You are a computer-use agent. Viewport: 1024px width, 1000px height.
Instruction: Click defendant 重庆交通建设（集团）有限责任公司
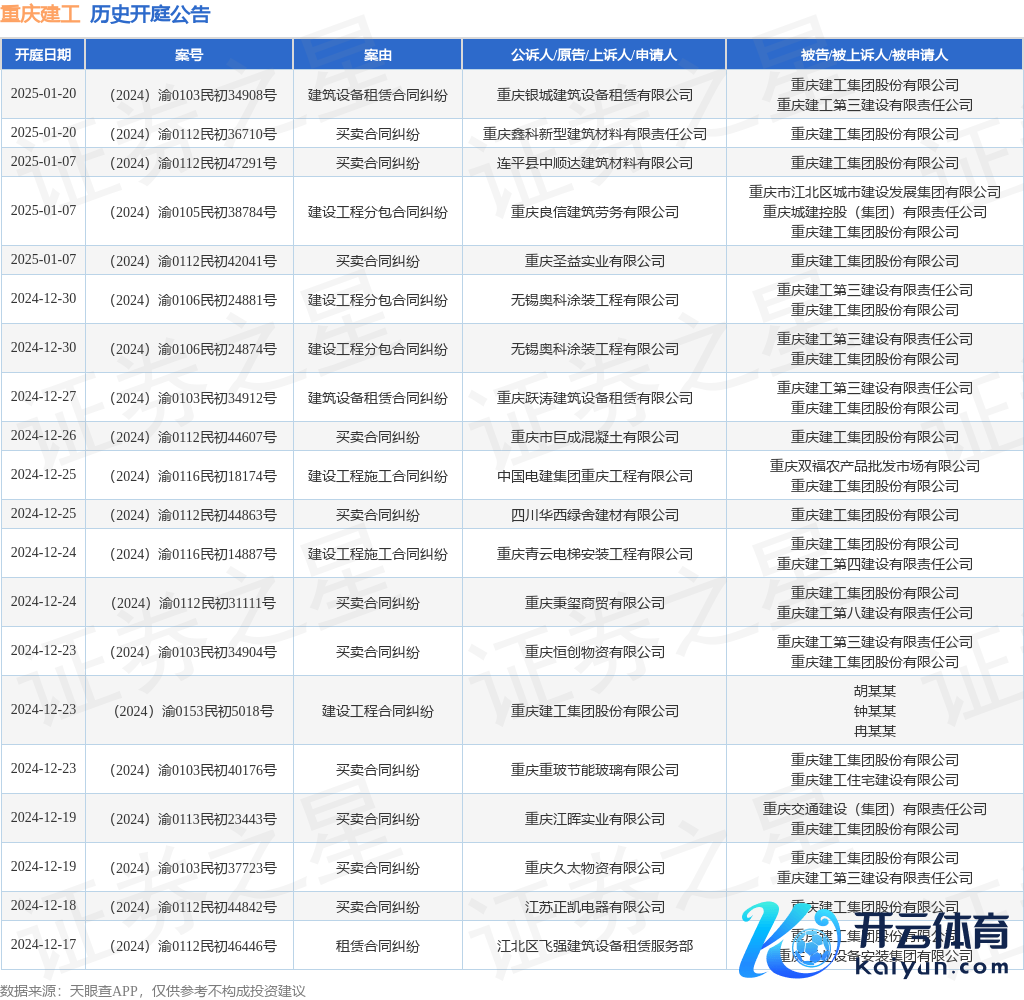[874, 809]
